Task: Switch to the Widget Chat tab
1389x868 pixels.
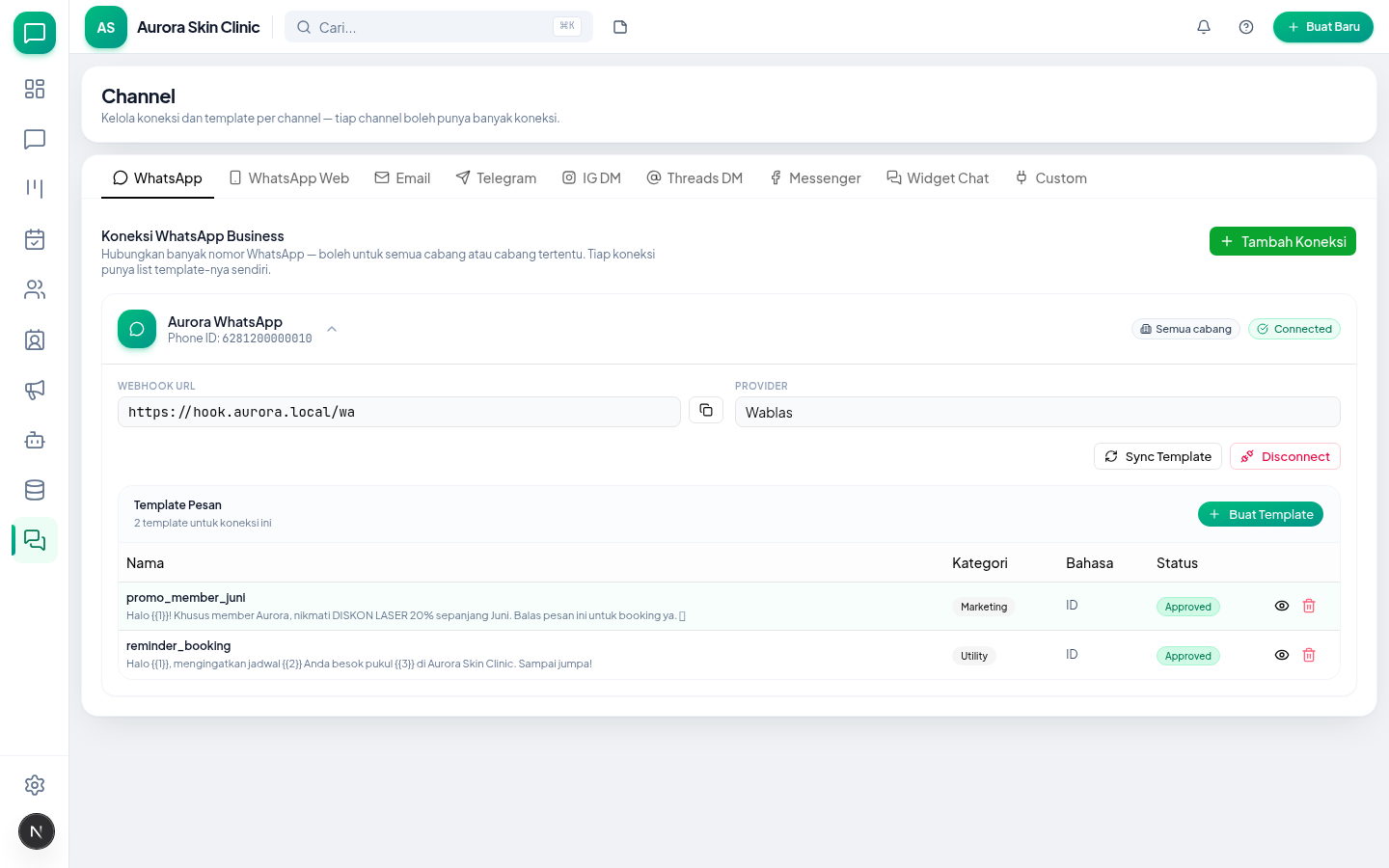Action: coord(938,177)
